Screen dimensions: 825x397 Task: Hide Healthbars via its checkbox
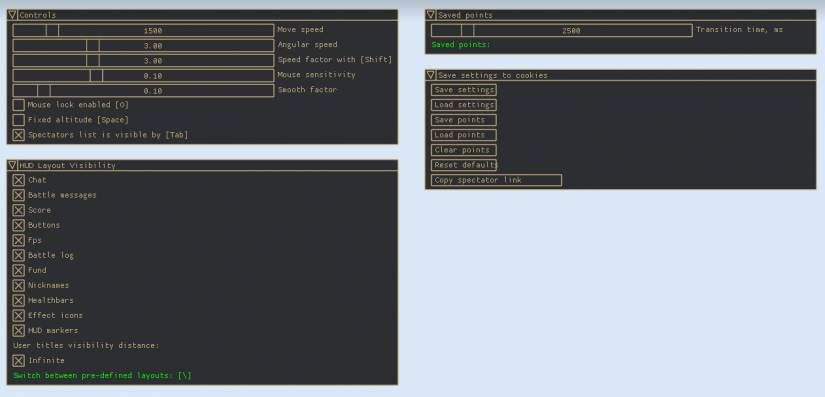pyautogui.click(x=18, y=300)
